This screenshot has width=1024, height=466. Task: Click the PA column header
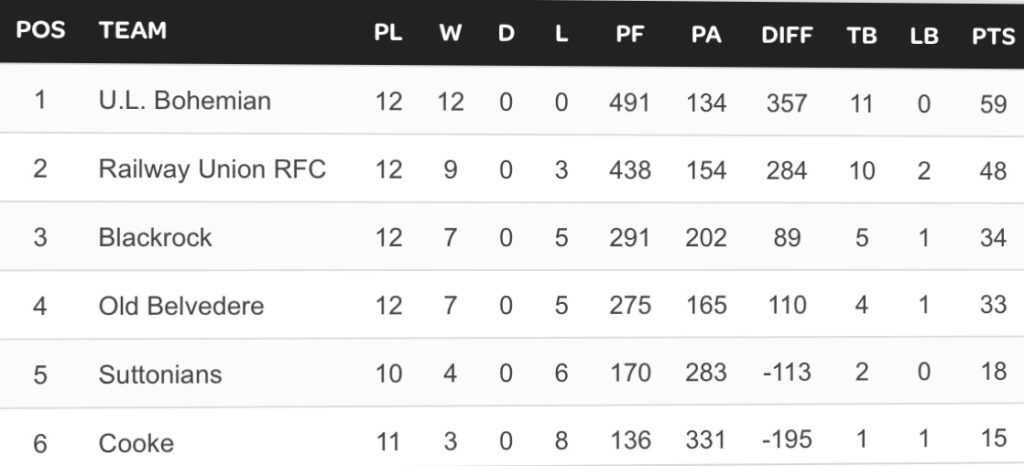tap(706, 33)
